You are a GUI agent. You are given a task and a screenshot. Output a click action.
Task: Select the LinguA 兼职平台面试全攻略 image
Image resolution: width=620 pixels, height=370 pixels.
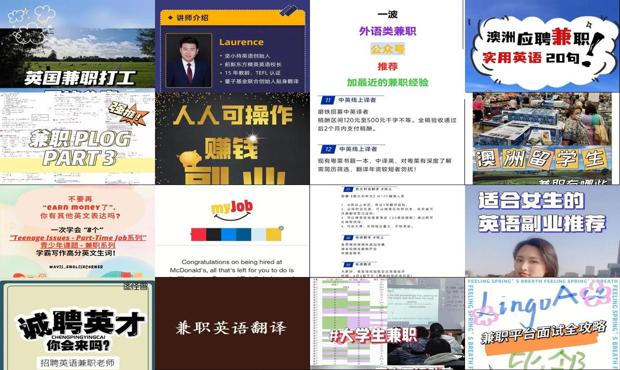542,324
